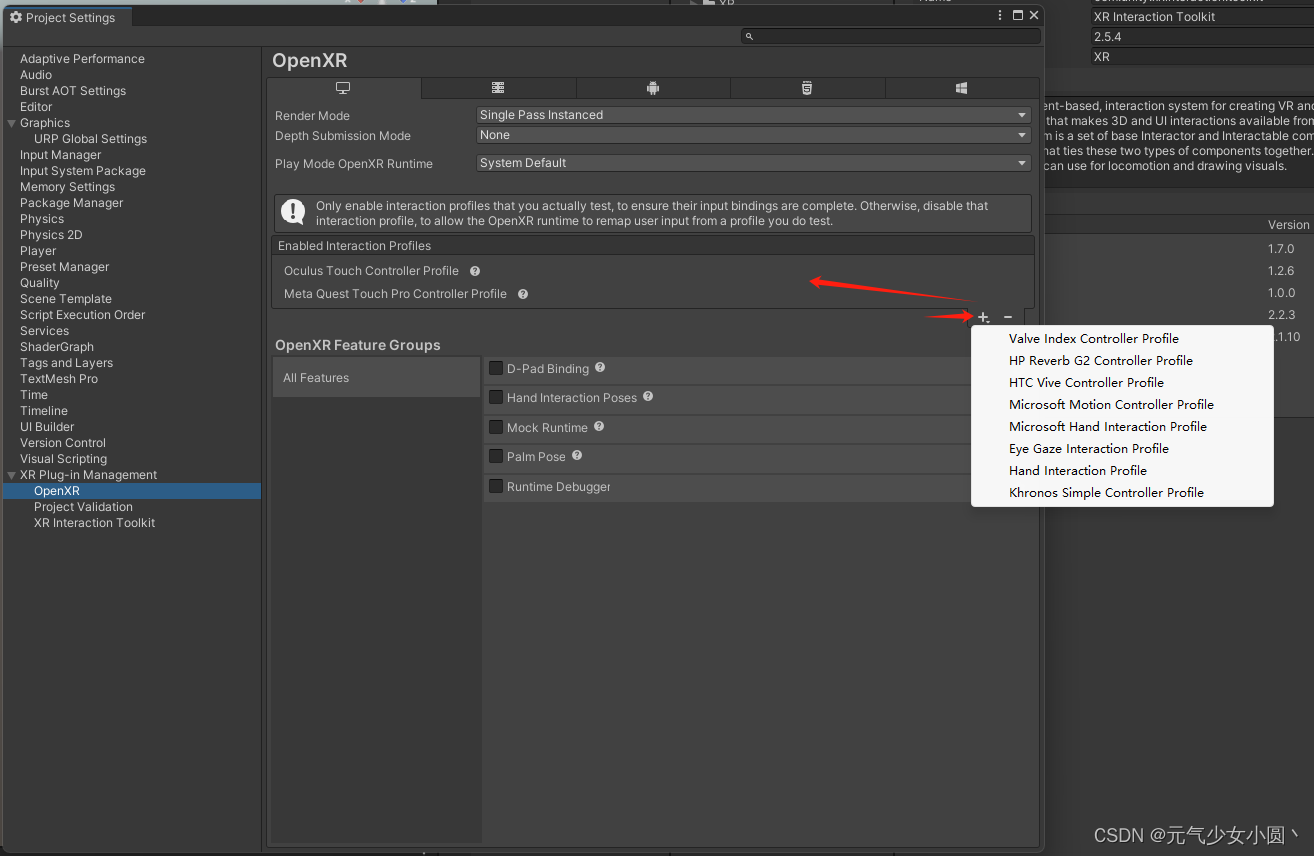Screen dimensions: 1314x856
Task: Open help icon next to Palm Pose
Action: pos(577,456)
